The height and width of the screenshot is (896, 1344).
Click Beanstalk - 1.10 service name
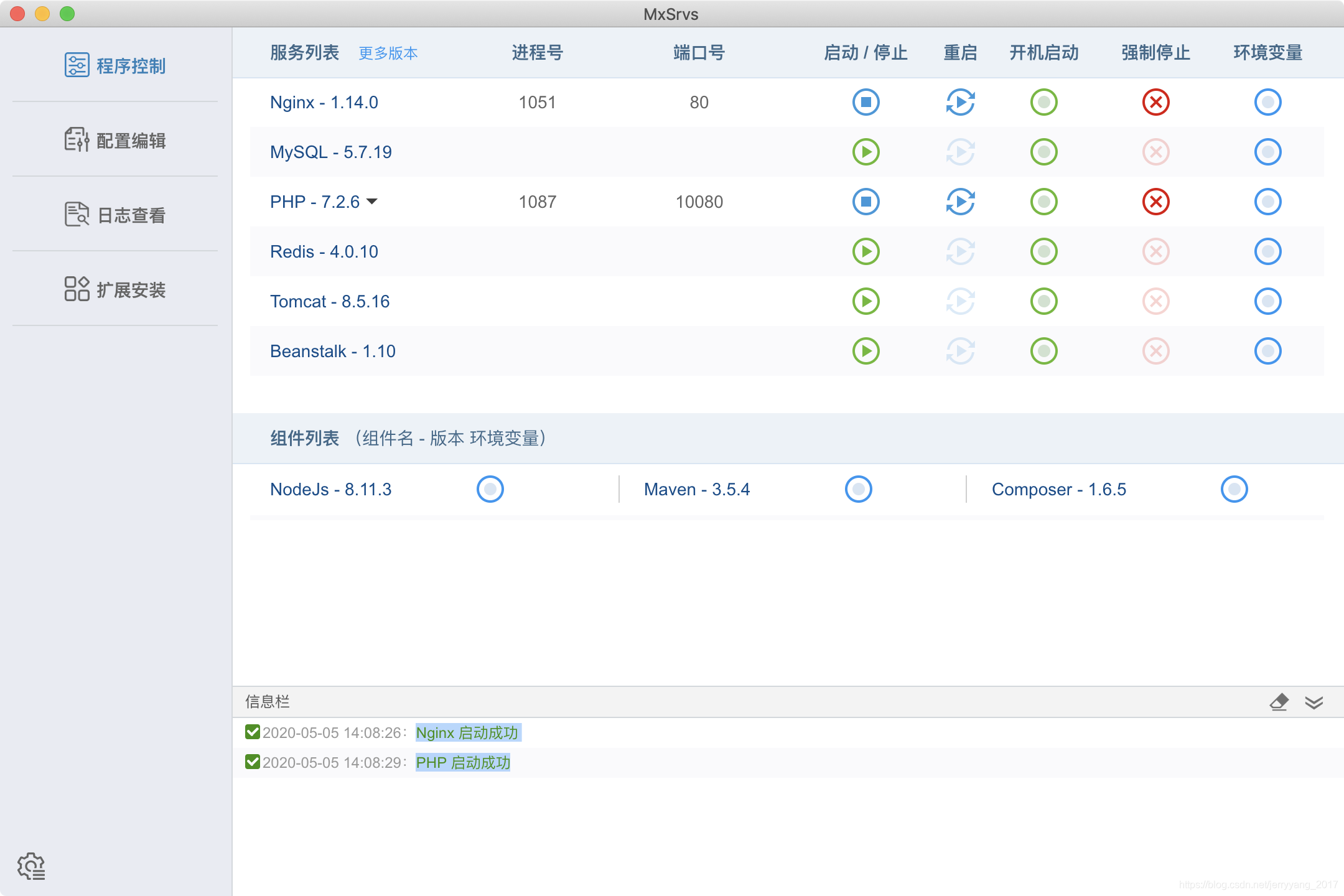pos(332,351)
